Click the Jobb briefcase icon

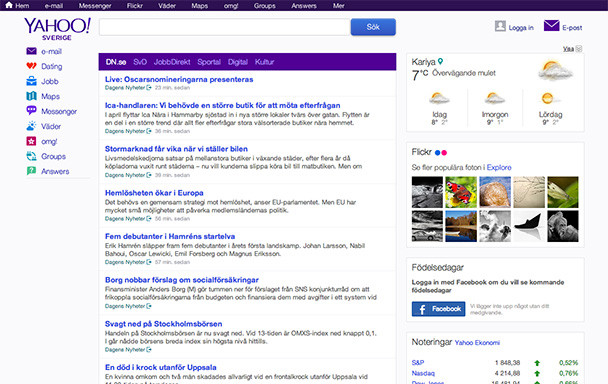click(x=31, y=81)
